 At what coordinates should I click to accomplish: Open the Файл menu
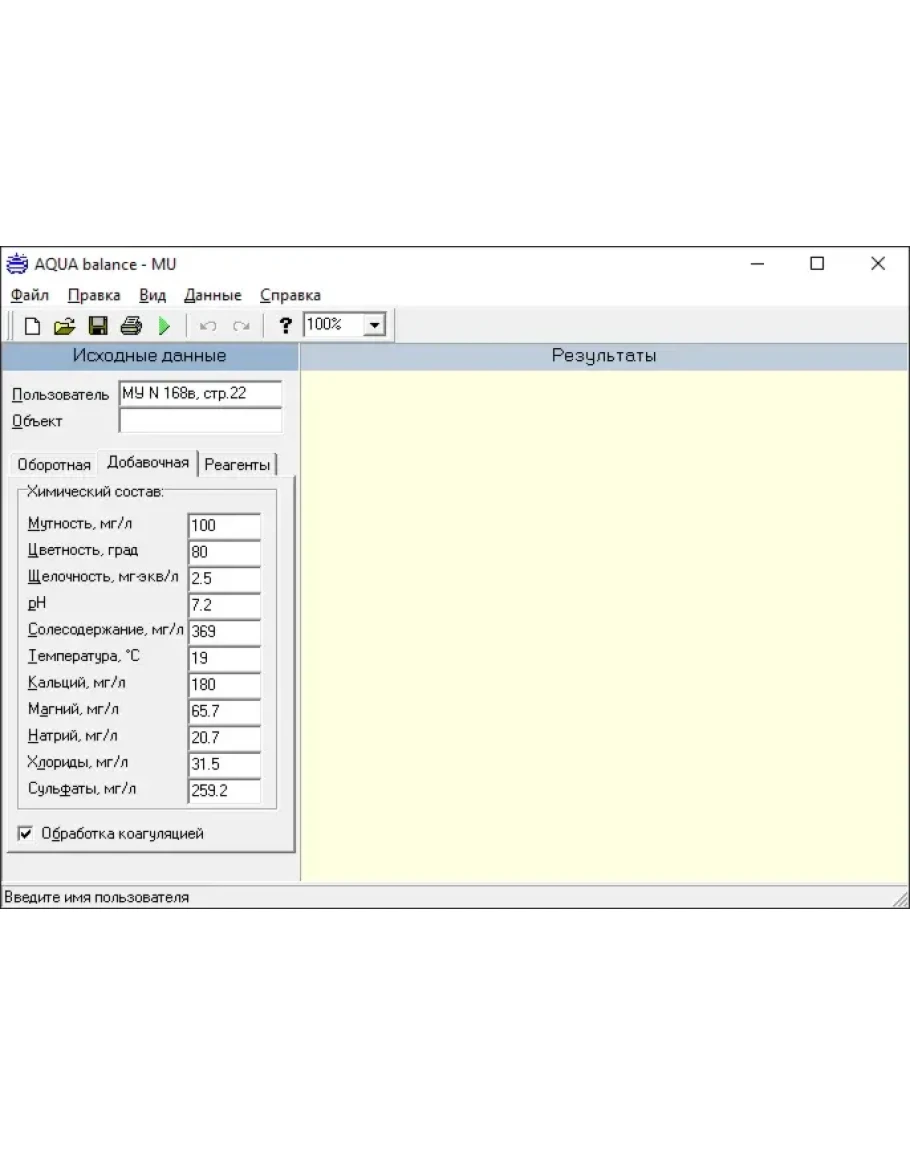coord(30,295)
